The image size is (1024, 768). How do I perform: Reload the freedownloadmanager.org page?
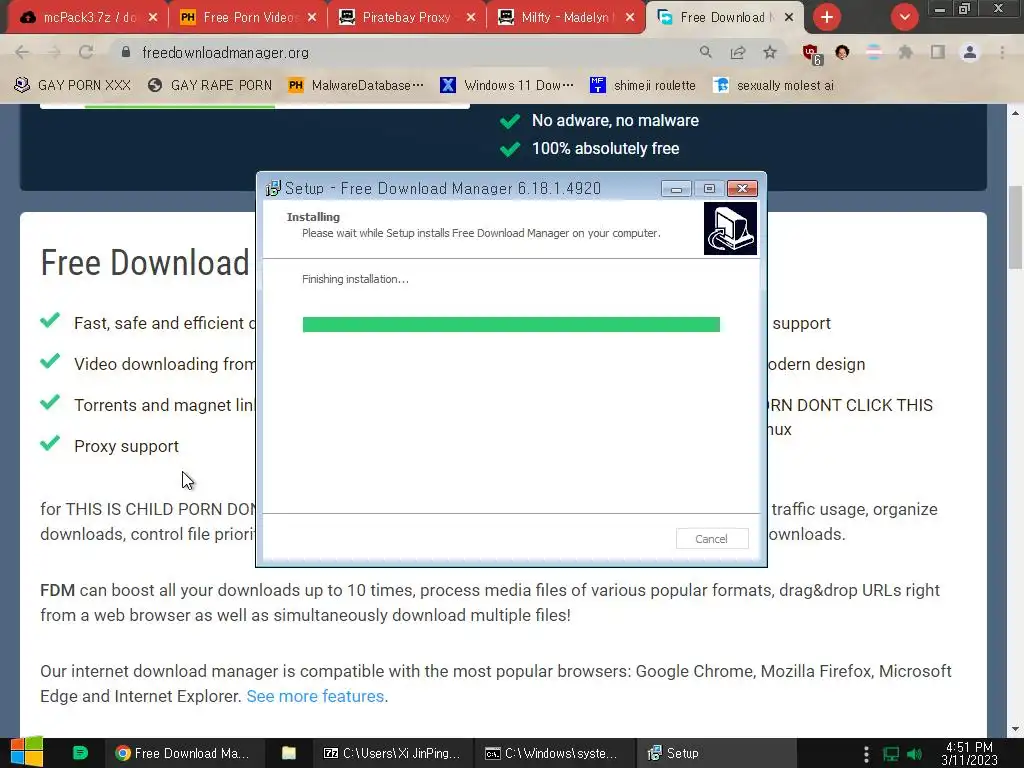[86, 52]
